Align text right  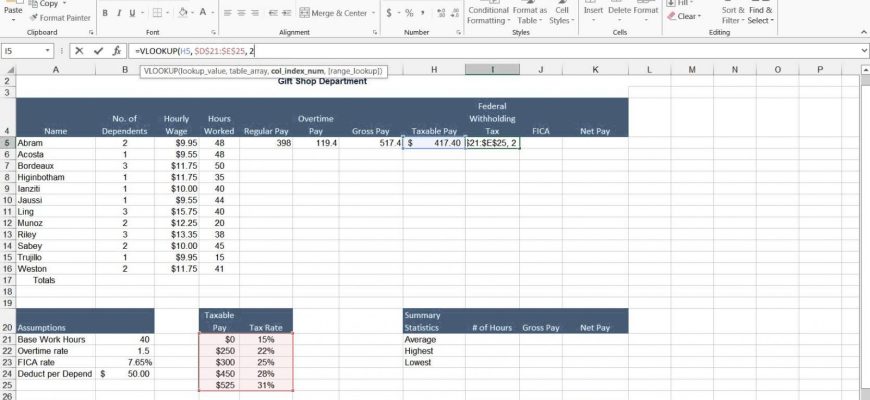[x=255, y=13]
